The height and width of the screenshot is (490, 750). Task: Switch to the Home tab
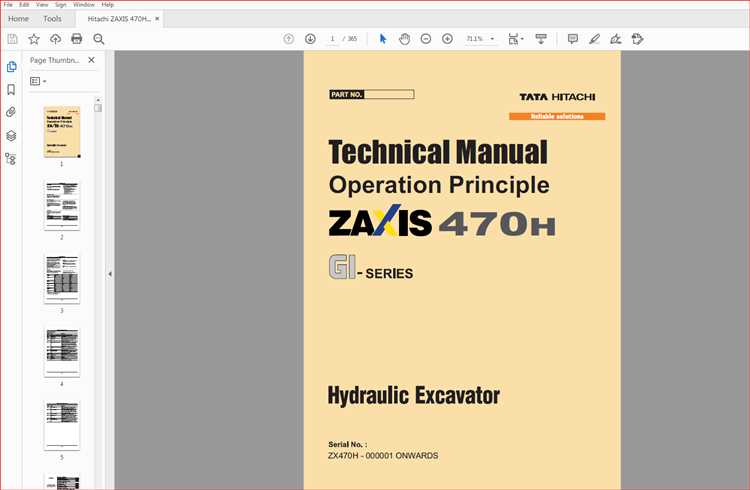(x=19, y=19)
